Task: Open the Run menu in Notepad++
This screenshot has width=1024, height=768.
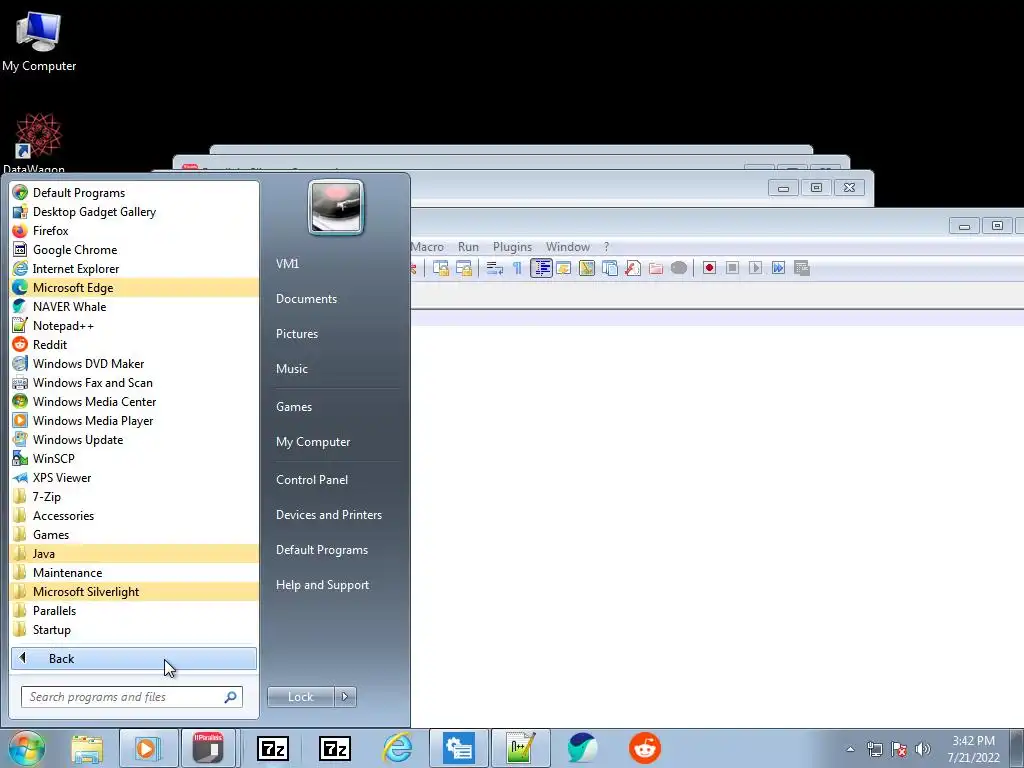Action: tap(468, 247)
